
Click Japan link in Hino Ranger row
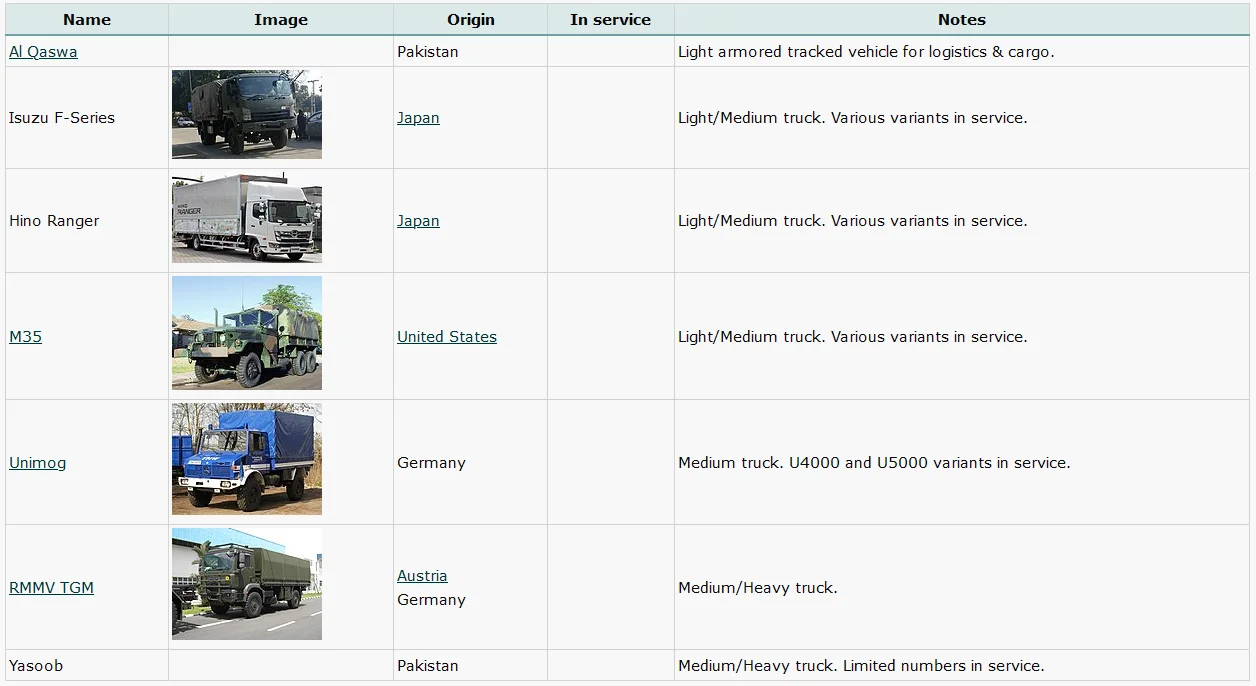418,221
